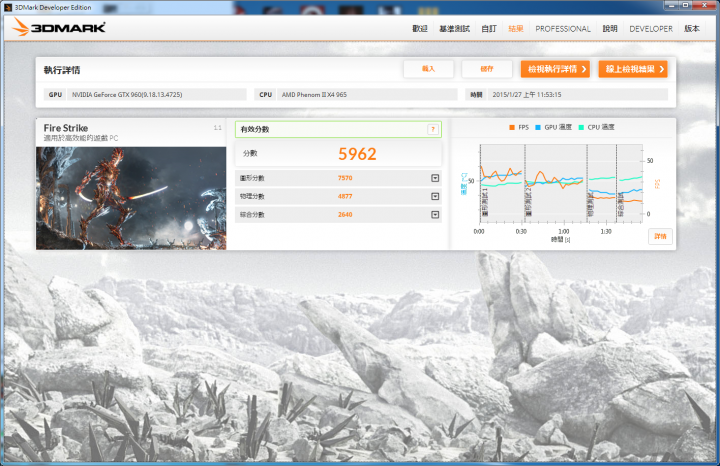Image resolution: width=720 pixels, height=466 pixels.
Task: Open the 歡迎 tab
Action: pyautogui.click(x=420, y=29)
